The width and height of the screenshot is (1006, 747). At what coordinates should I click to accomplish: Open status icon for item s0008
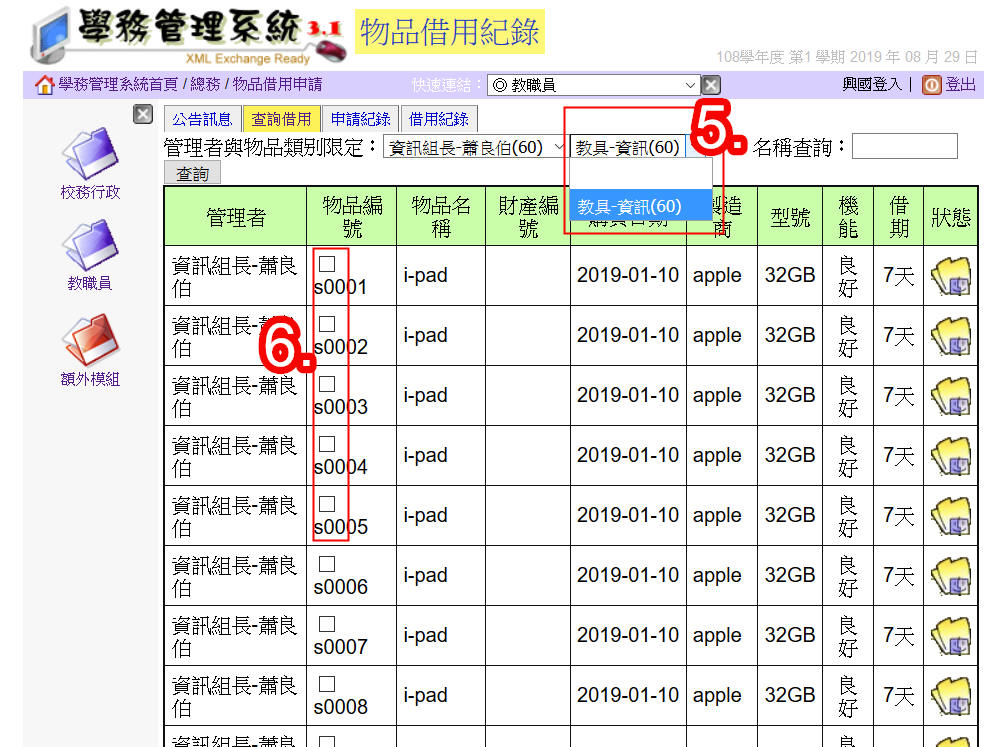click(951, 696)
